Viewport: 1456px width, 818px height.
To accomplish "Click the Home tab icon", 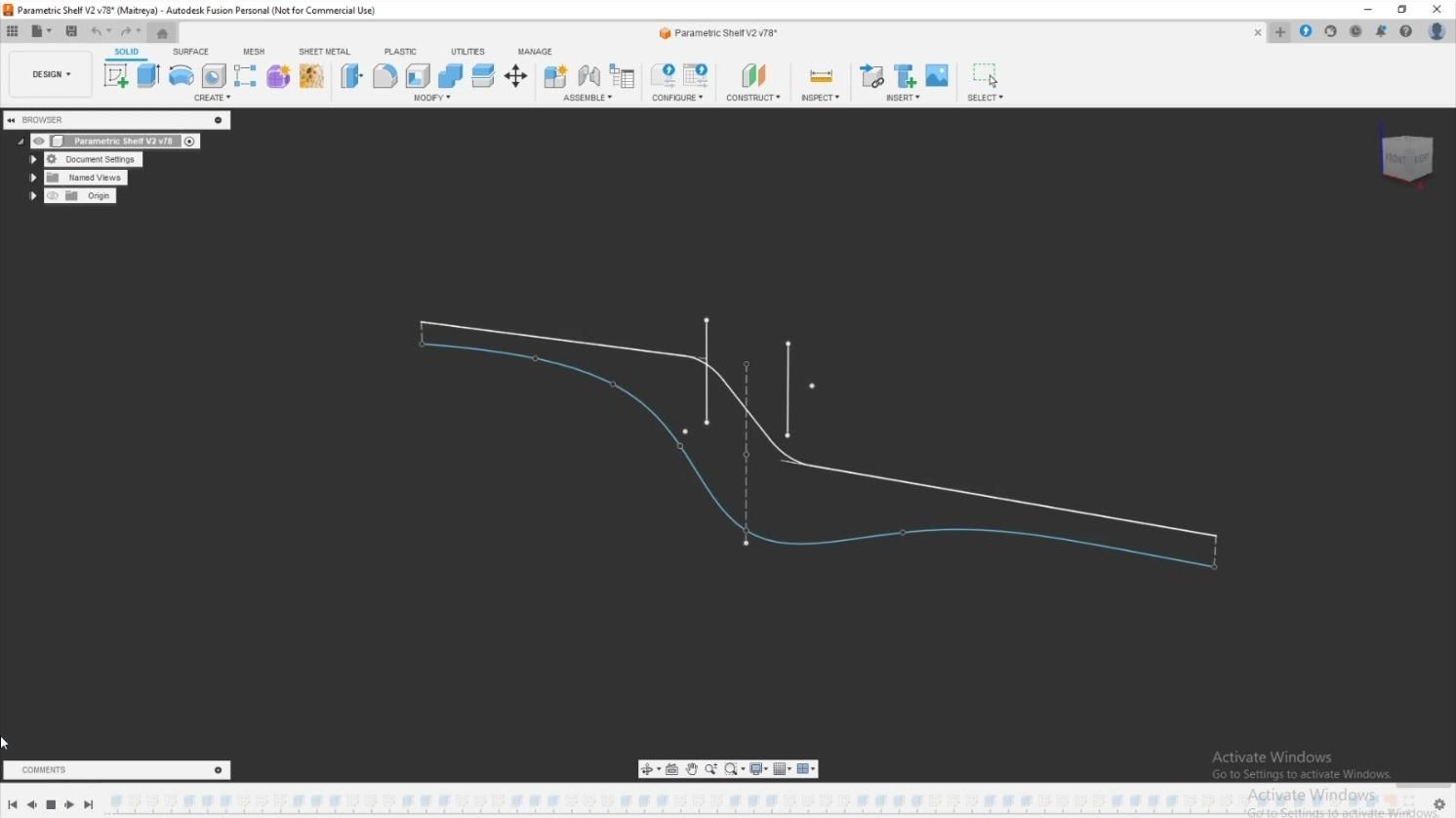I will point(162,33).
